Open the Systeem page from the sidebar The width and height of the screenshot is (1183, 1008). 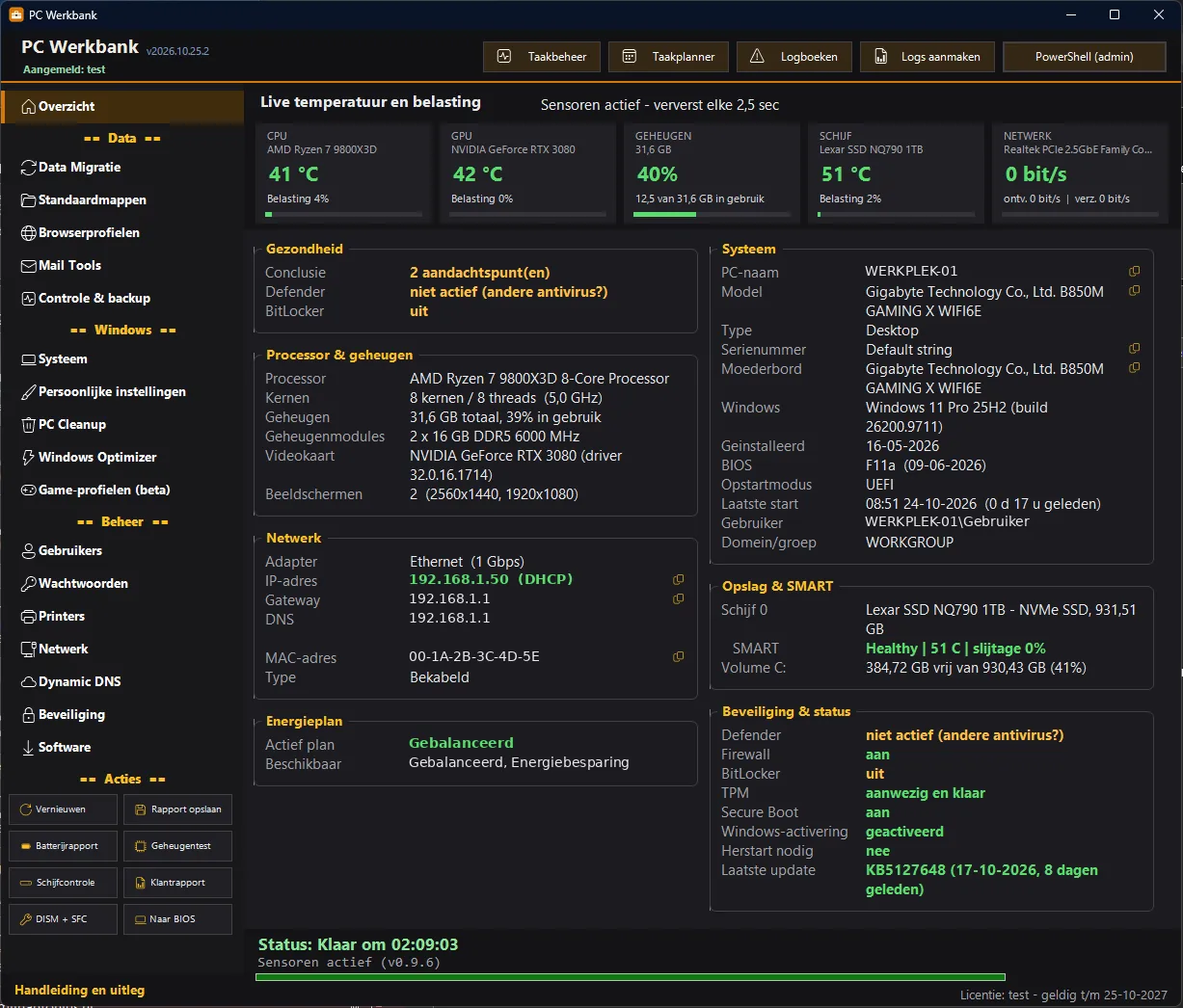[x=122, y=359]
